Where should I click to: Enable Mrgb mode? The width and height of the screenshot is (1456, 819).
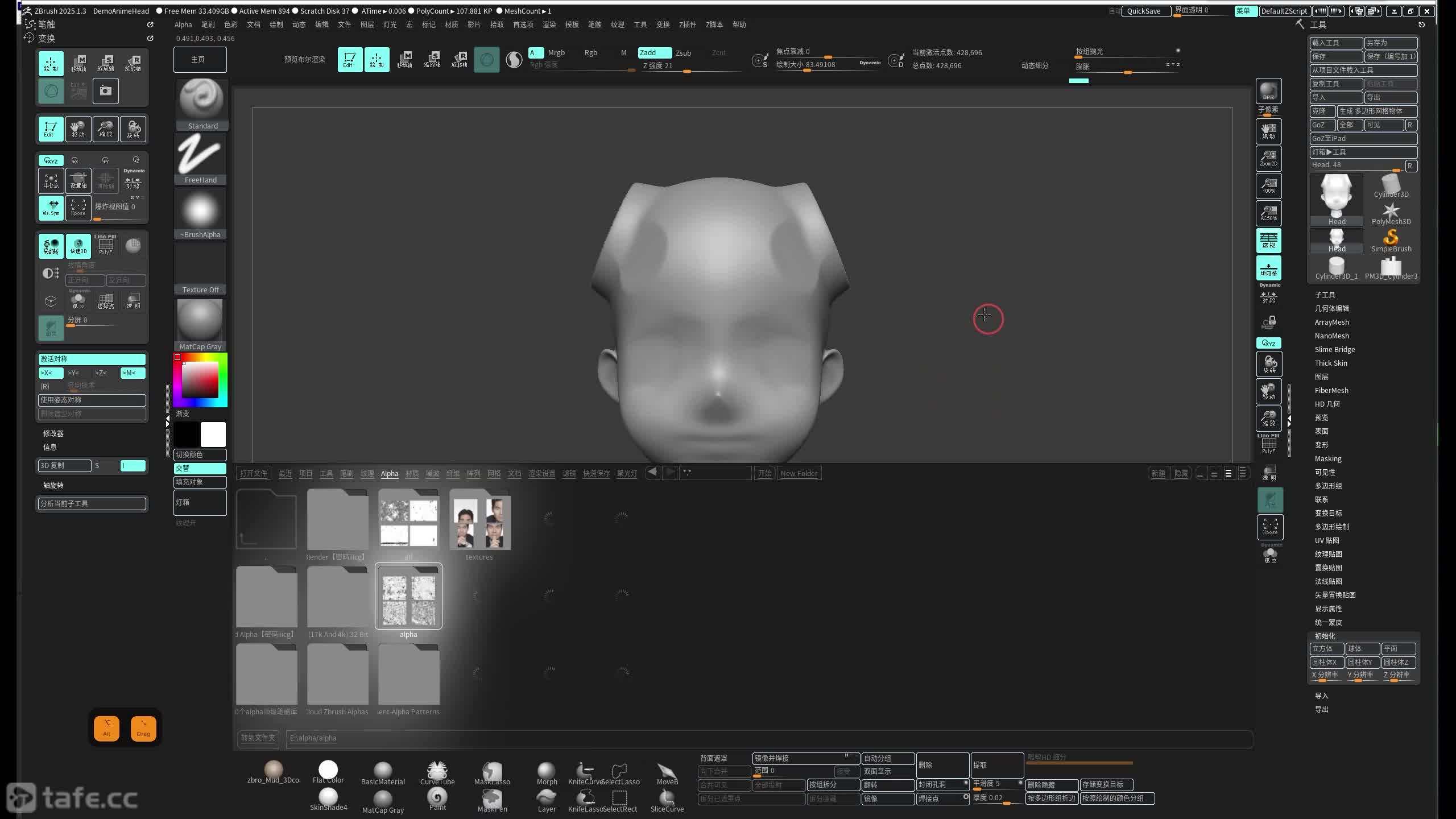[x=556, y=52]
